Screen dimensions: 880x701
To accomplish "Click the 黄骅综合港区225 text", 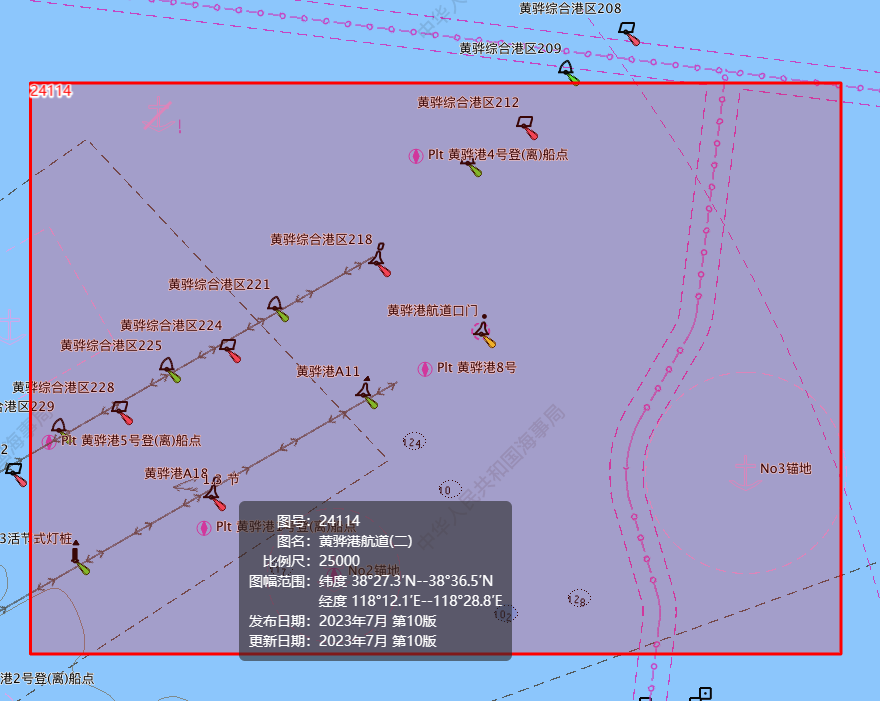I will click(x=111, y=345).
